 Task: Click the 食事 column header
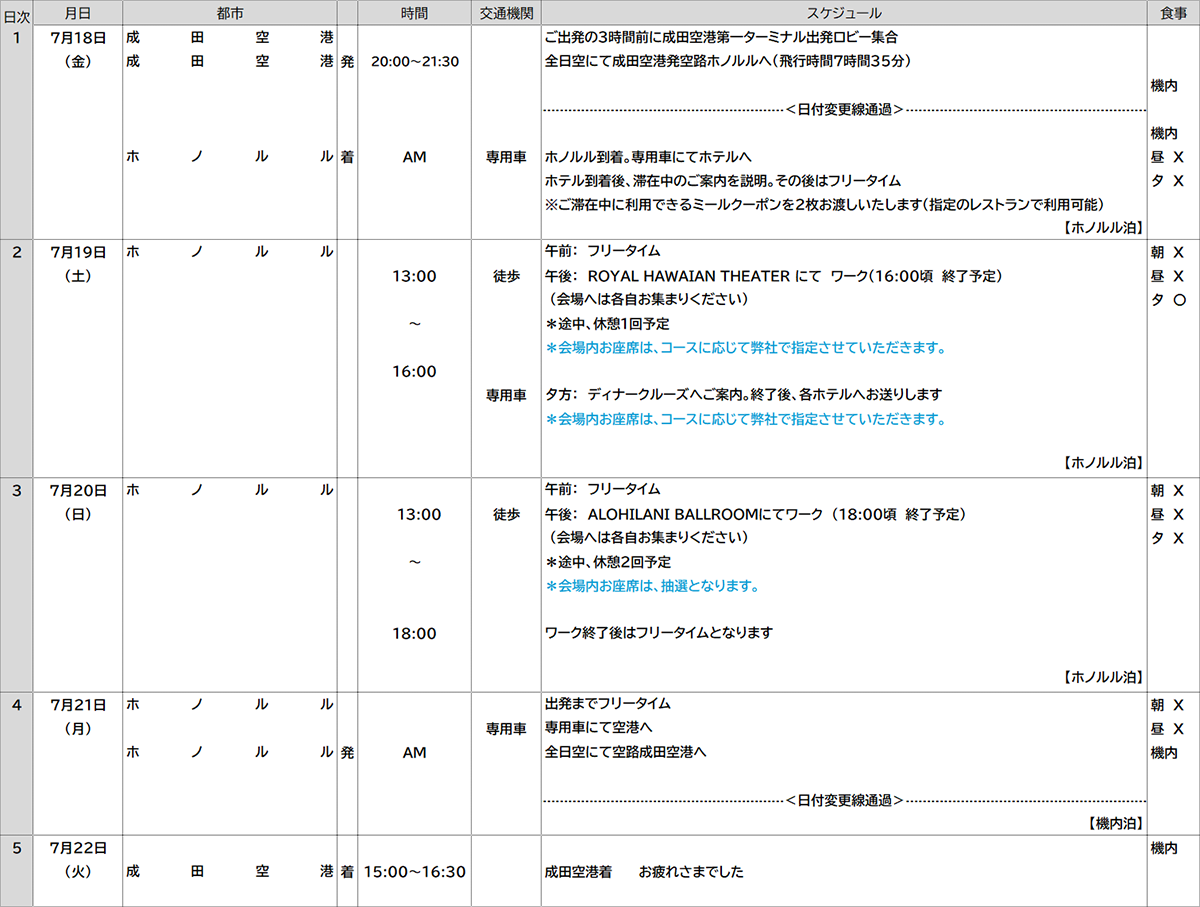[x=1173, y=13]
